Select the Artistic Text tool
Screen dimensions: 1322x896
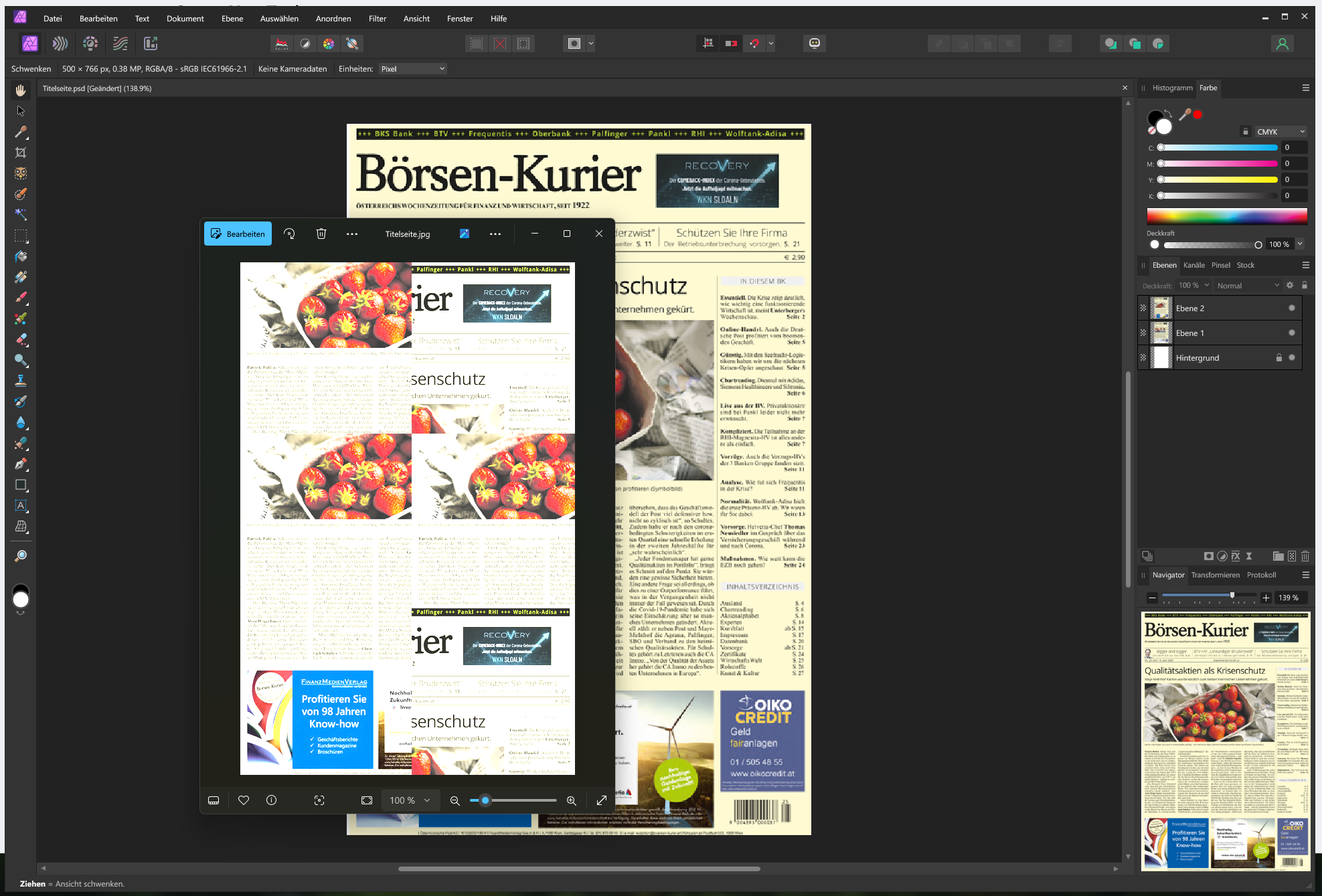[21, 505]
